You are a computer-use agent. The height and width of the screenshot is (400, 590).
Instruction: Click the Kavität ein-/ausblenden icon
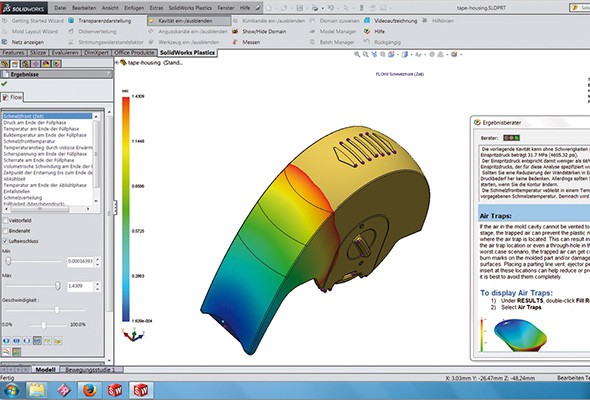(x=152, y=21)
